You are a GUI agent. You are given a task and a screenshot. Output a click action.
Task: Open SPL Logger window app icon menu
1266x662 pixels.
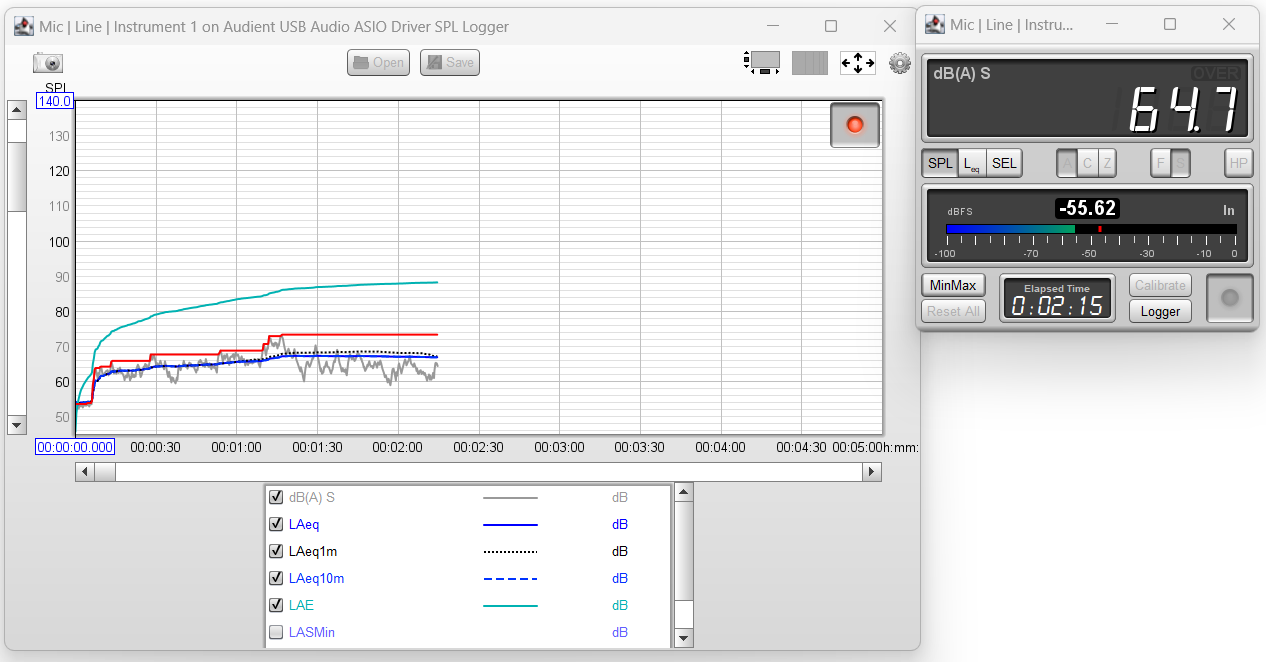[x=24, y=26]
